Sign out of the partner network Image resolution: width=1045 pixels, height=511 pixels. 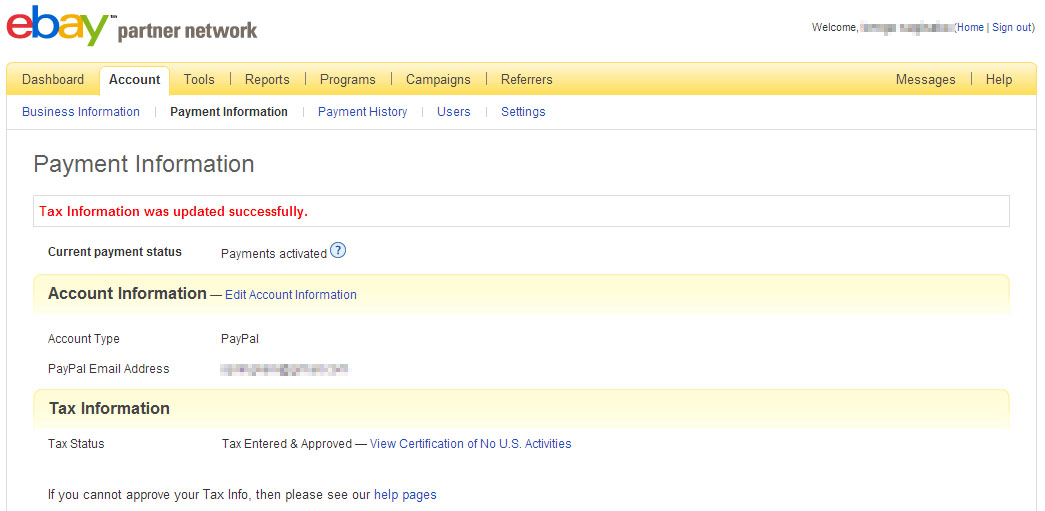pos(1012,27)
